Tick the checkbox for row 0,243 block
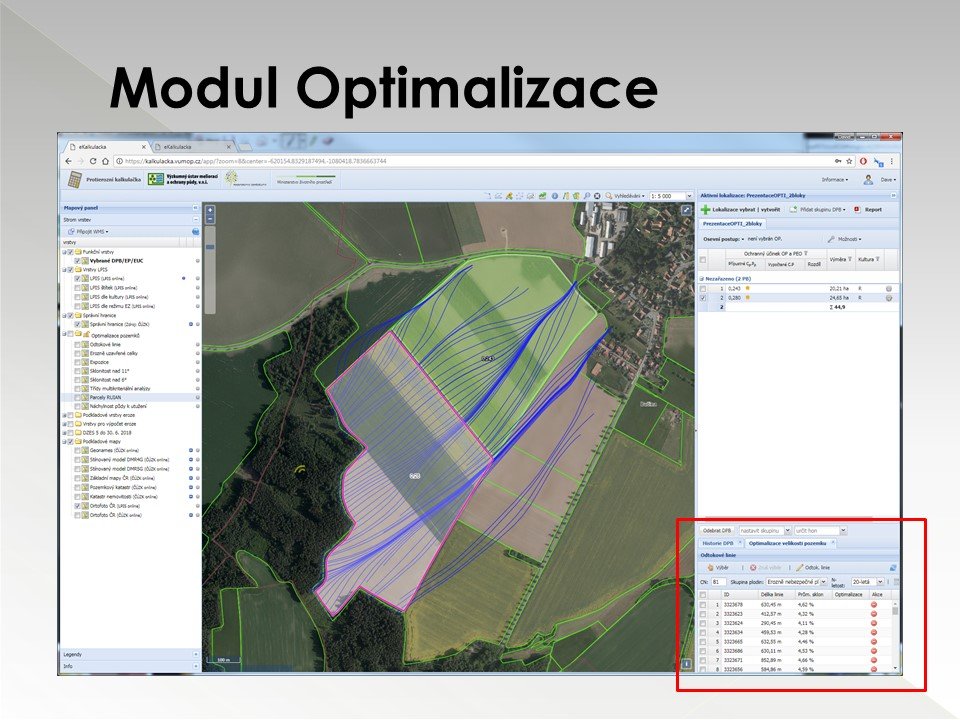Viewport: 960px width, 720px height. tap(704, 288)
